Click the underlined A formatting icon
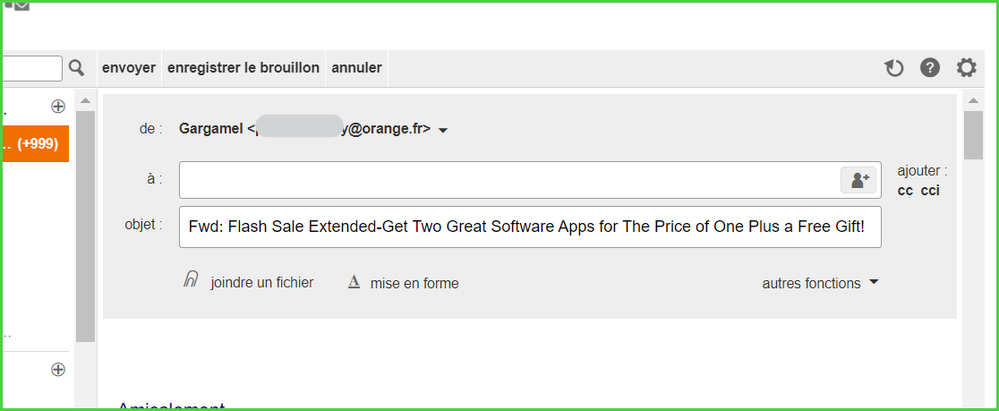 click(x=353, y=283)
